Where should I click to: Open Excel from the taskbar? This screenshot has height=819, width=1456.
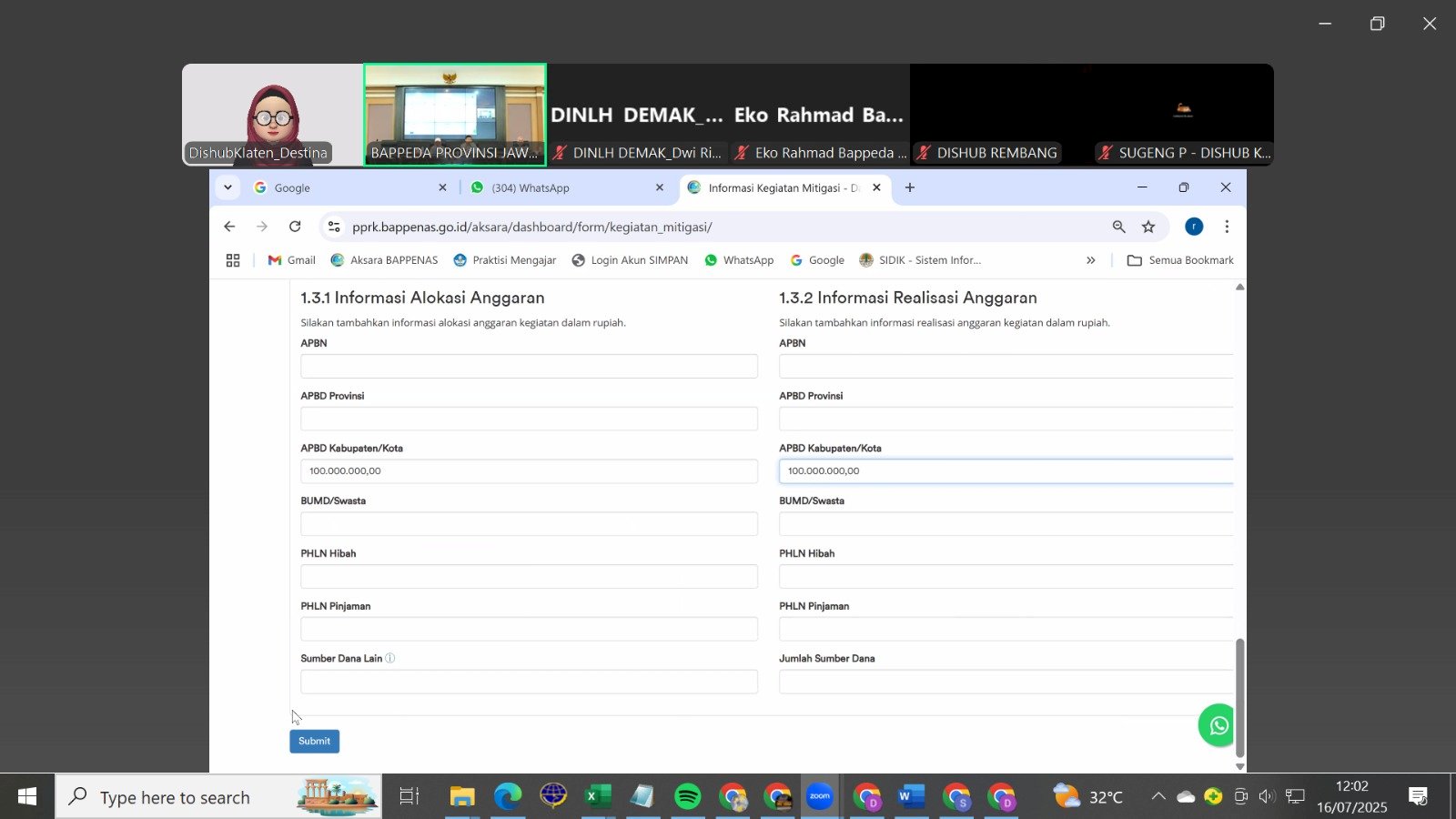click(597, 797)
